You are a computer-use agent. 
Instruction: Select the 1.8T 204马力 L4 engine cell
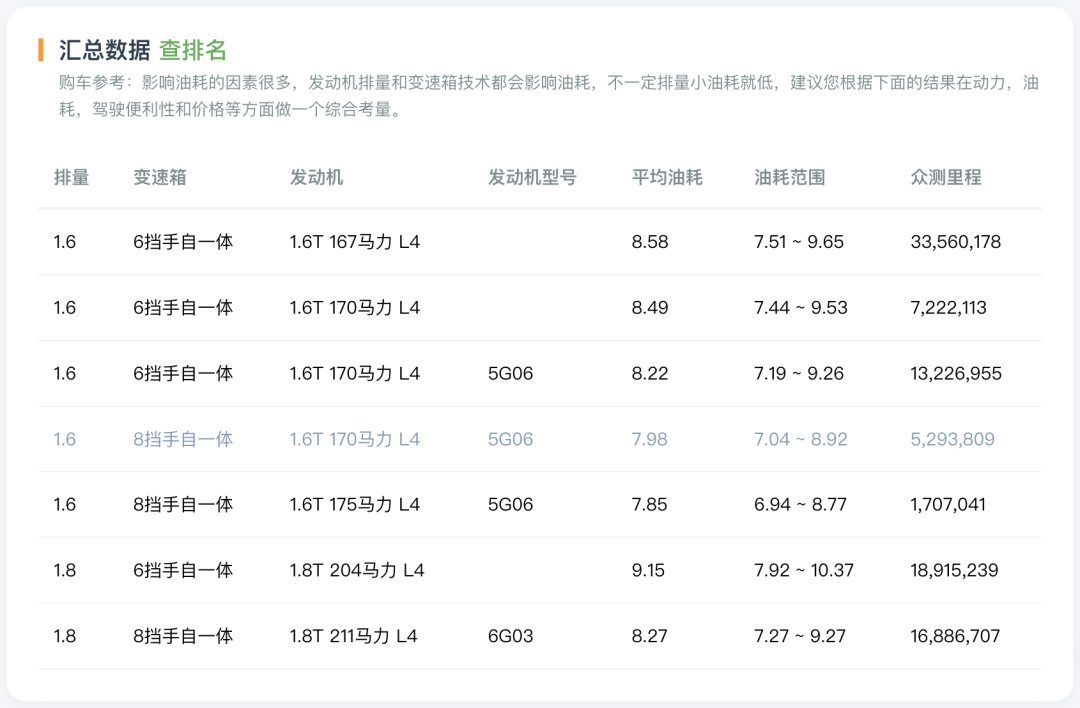[x=357, y=570]
